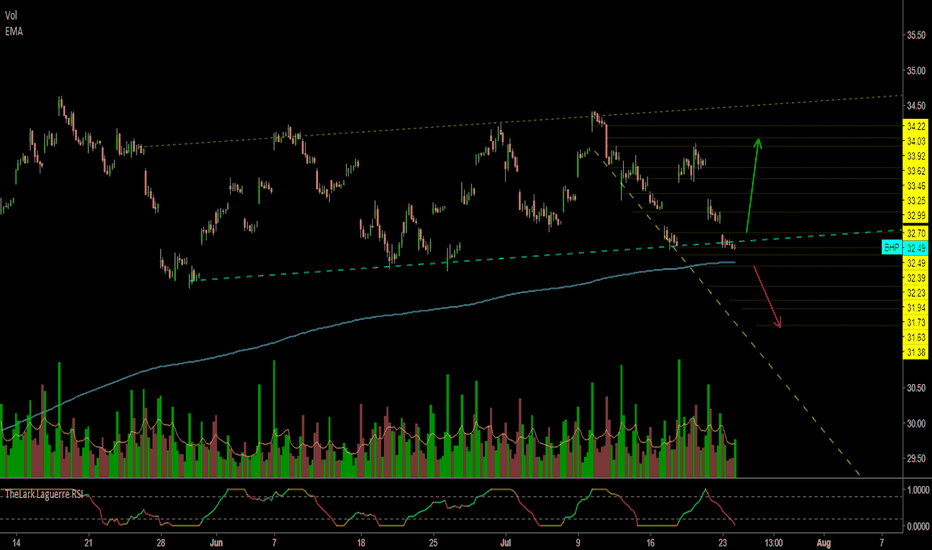This screenshot has height=550, width=932.
Task: Click the 18 date on time axis
Action: tap(361, 542)
